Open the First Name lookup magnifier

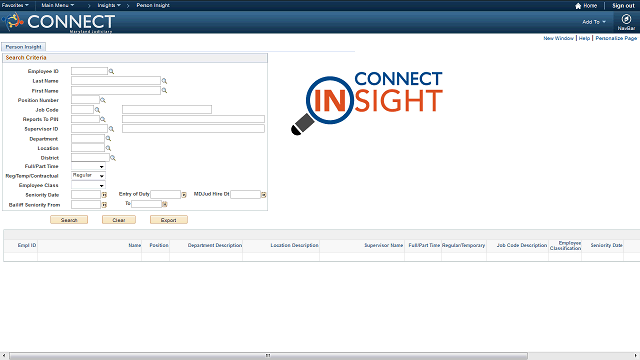(164, 91)
